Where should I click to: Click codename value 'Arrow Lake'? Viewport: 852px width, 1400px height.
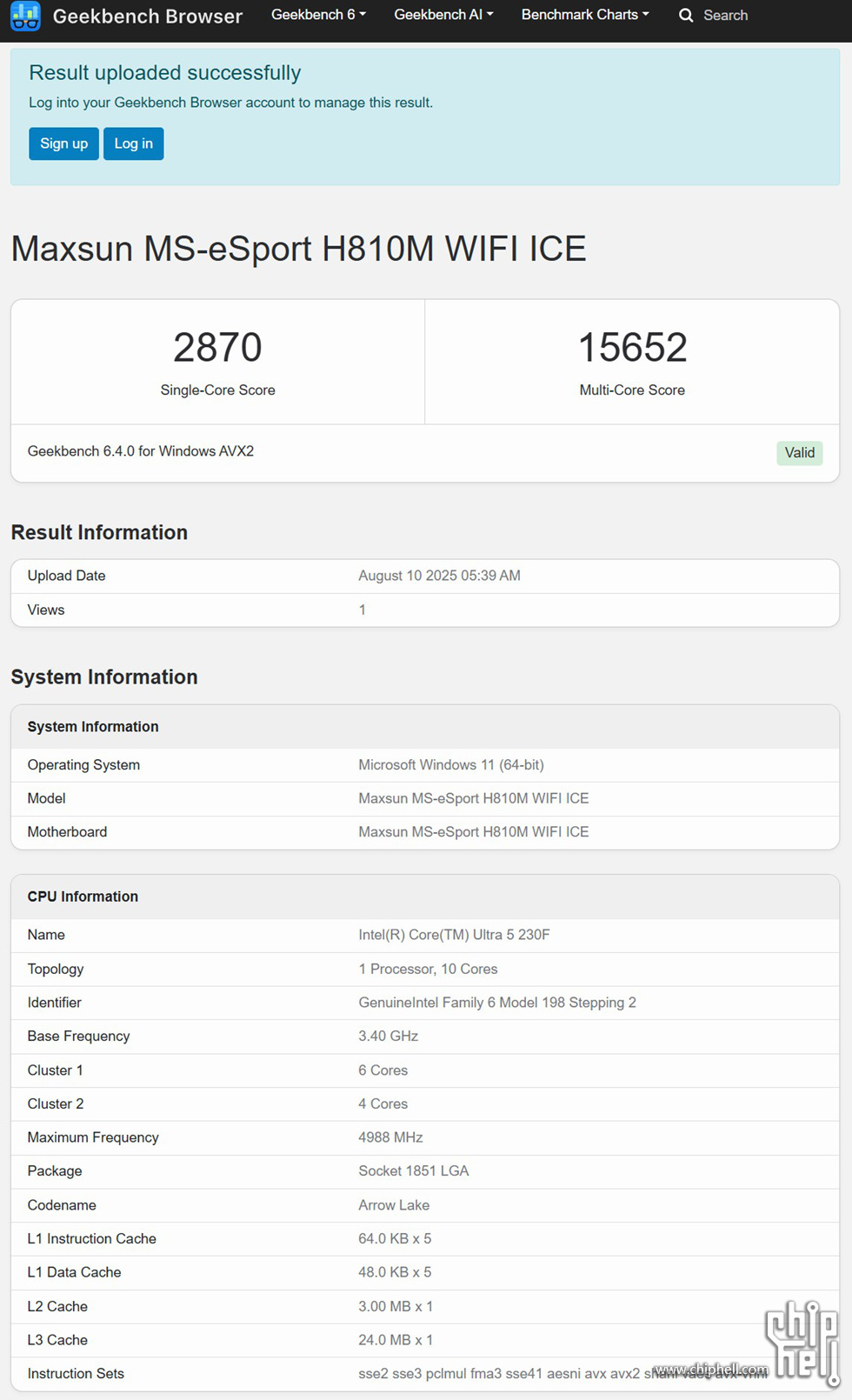click(x=394, y=1205)
